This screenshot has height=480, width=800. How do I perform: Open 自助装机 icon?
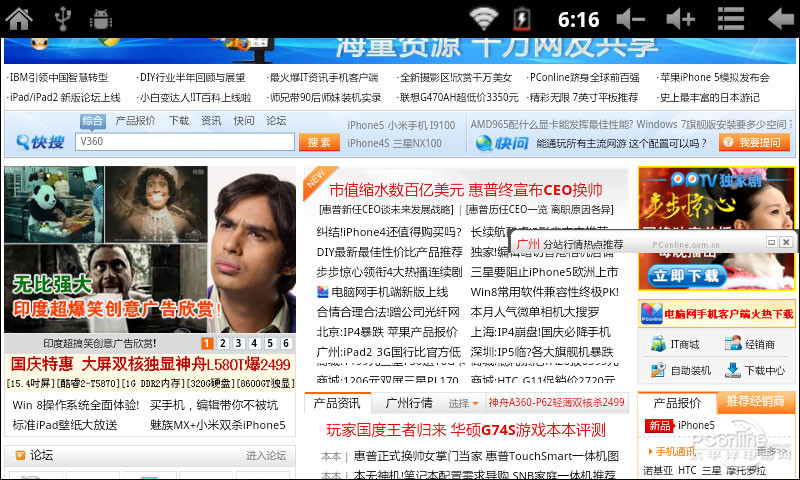click(658, 370)
